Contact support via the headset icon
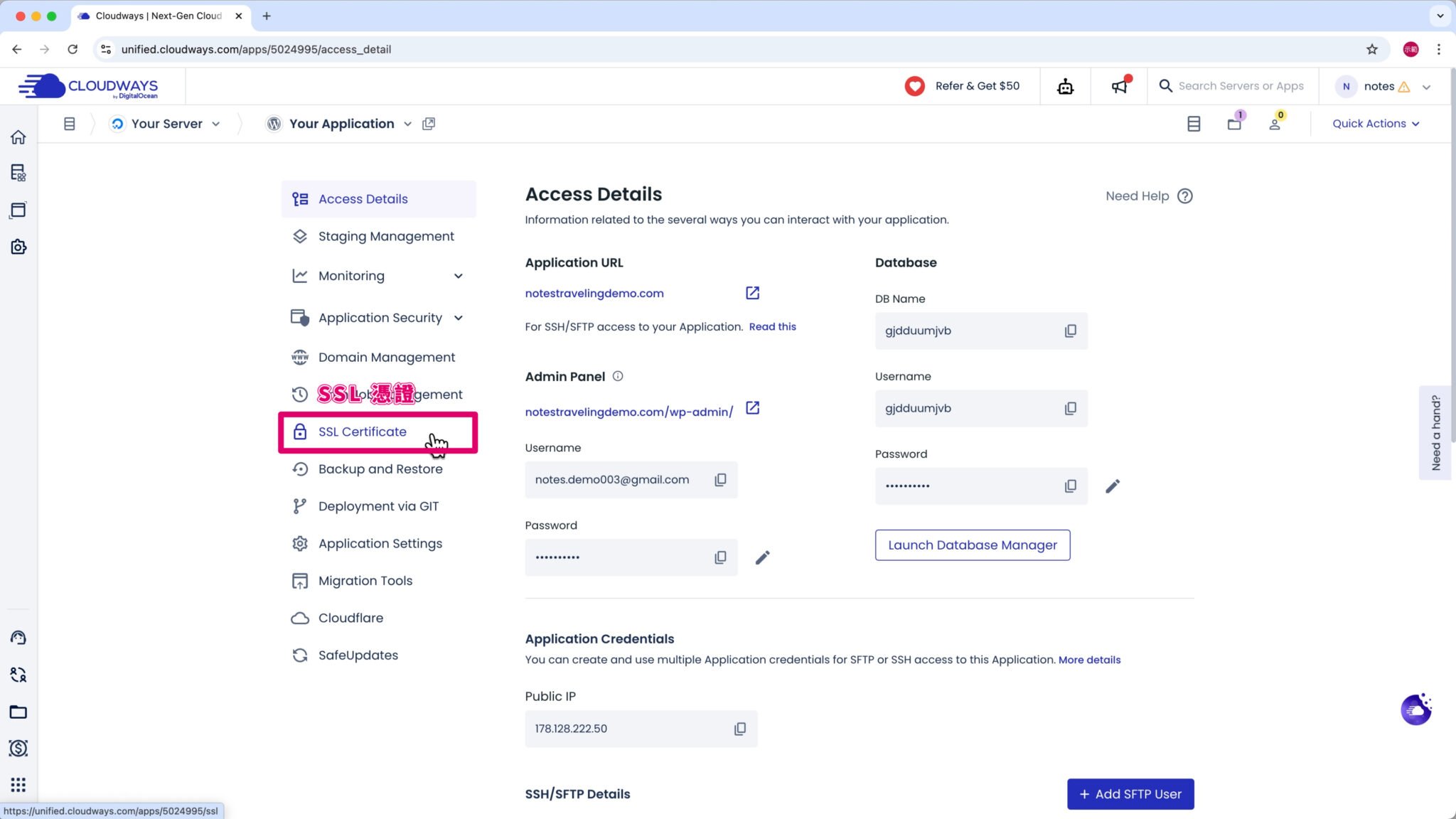 pos(18,638)
